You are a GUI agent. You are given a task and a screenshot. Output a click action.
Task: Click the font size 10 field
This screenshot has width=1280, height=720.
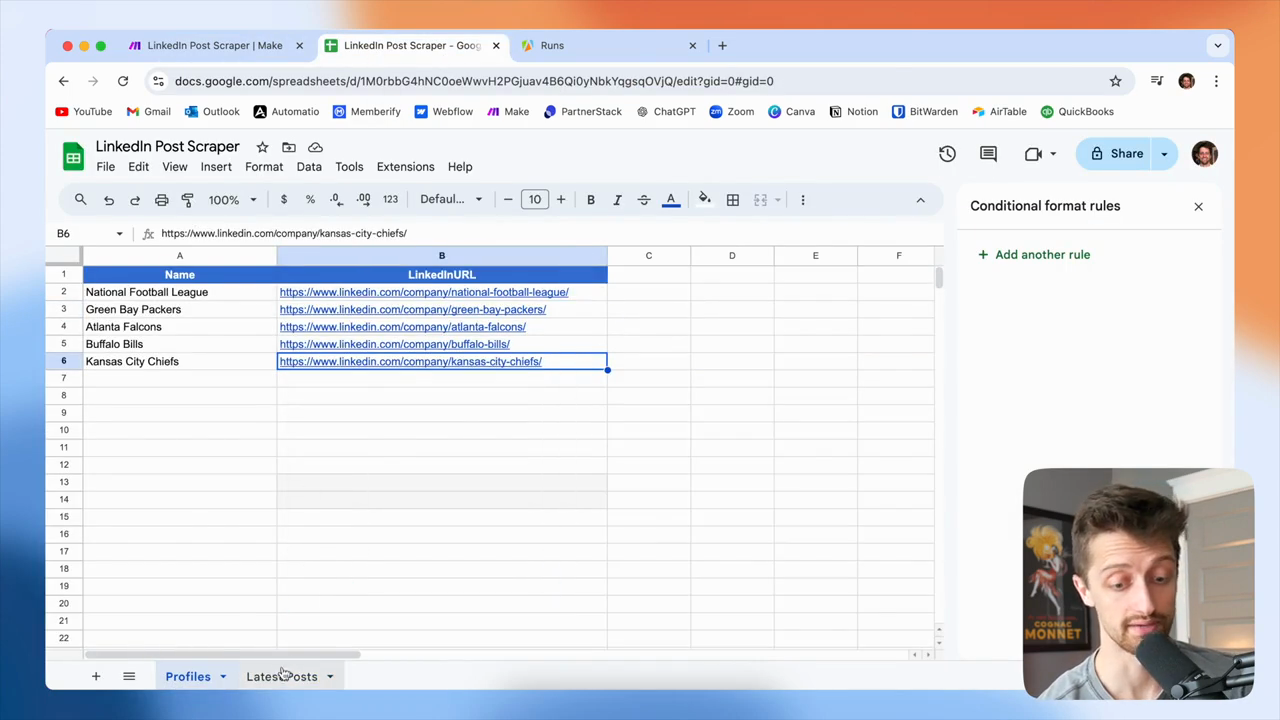point(535,200)
